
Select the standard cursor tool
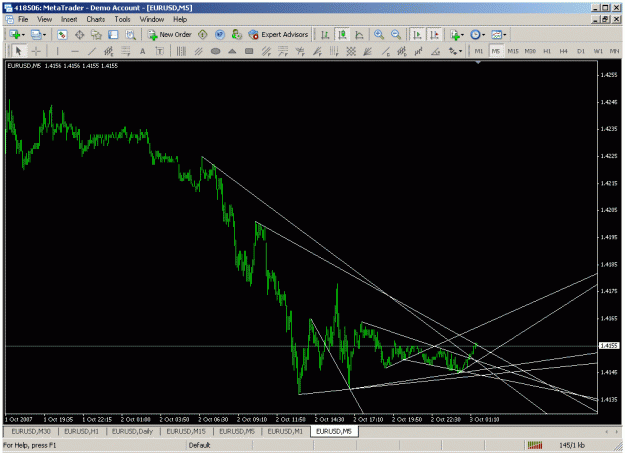(18, 51)
